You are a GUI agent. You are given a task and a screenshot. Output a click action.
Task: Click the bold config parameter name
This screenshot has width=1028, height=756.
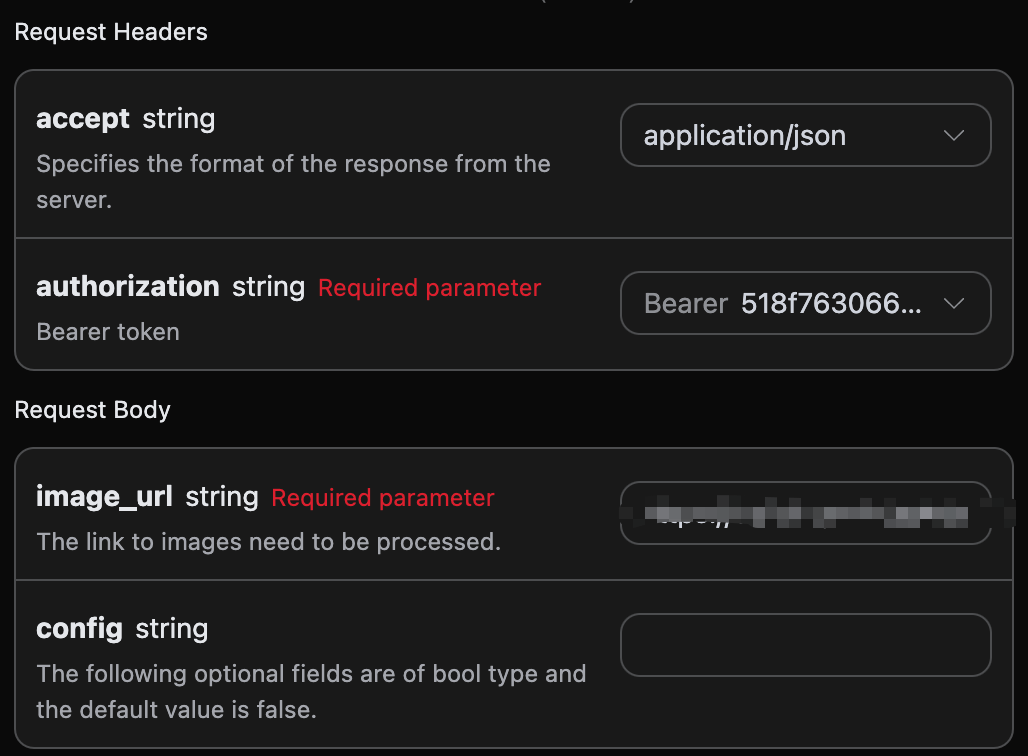[79, 629]
